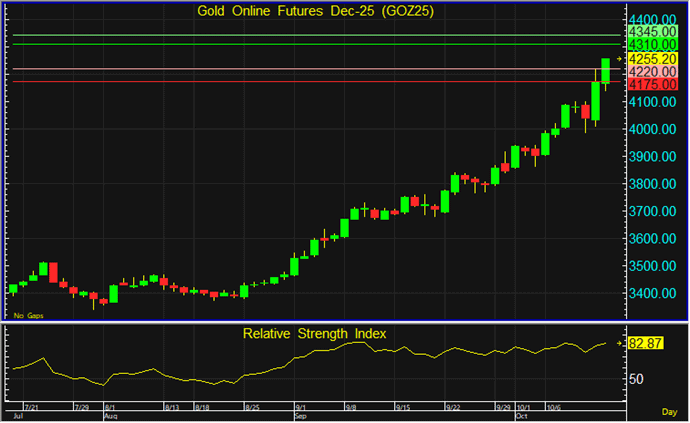The image size is (690, 423).
Task: Click the 9/15 date on the time axis
Action: point(403,408)
